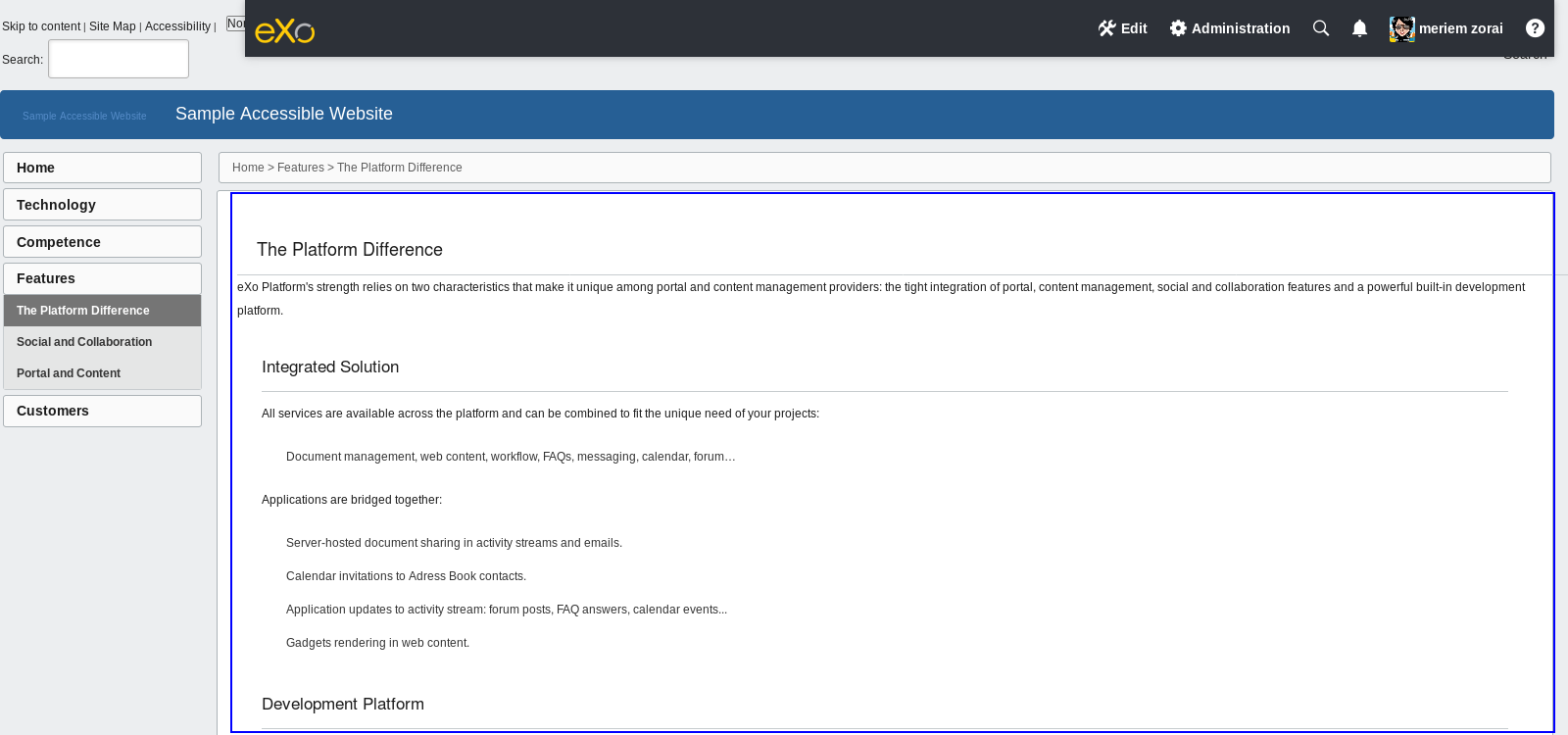This screenshot has width=1568, height=735.
Task: Open the Edit menu label
Action: 1134,28
